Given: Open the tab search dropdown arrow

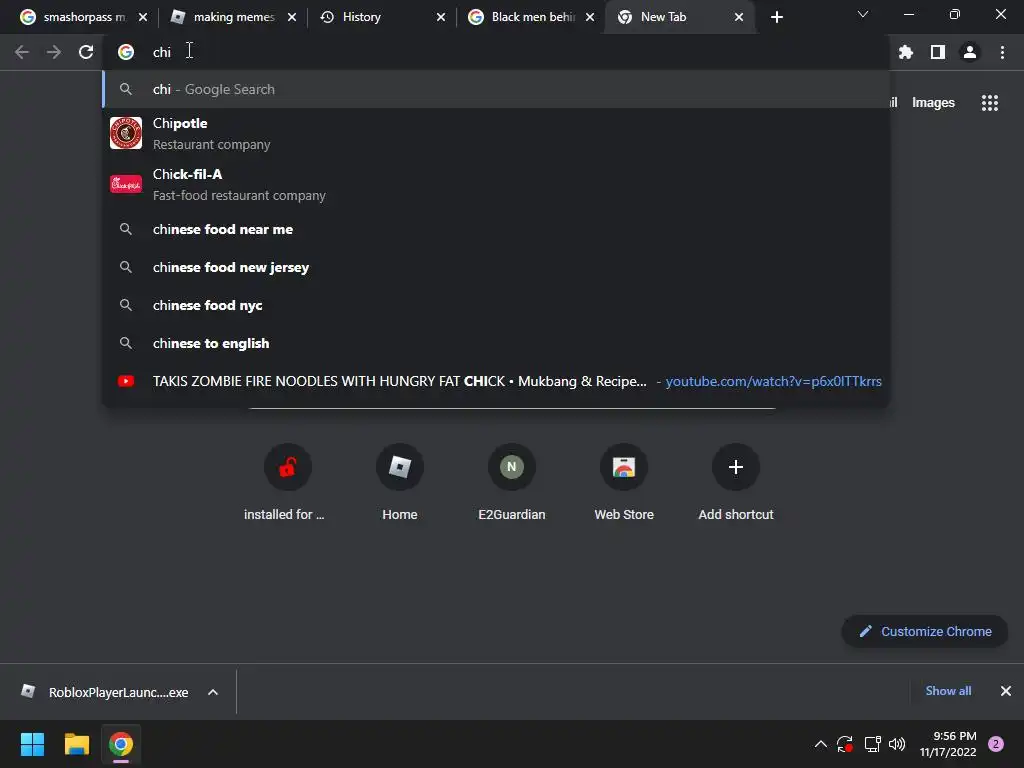Looking at the screenshot, I should (x=863, y=14).
